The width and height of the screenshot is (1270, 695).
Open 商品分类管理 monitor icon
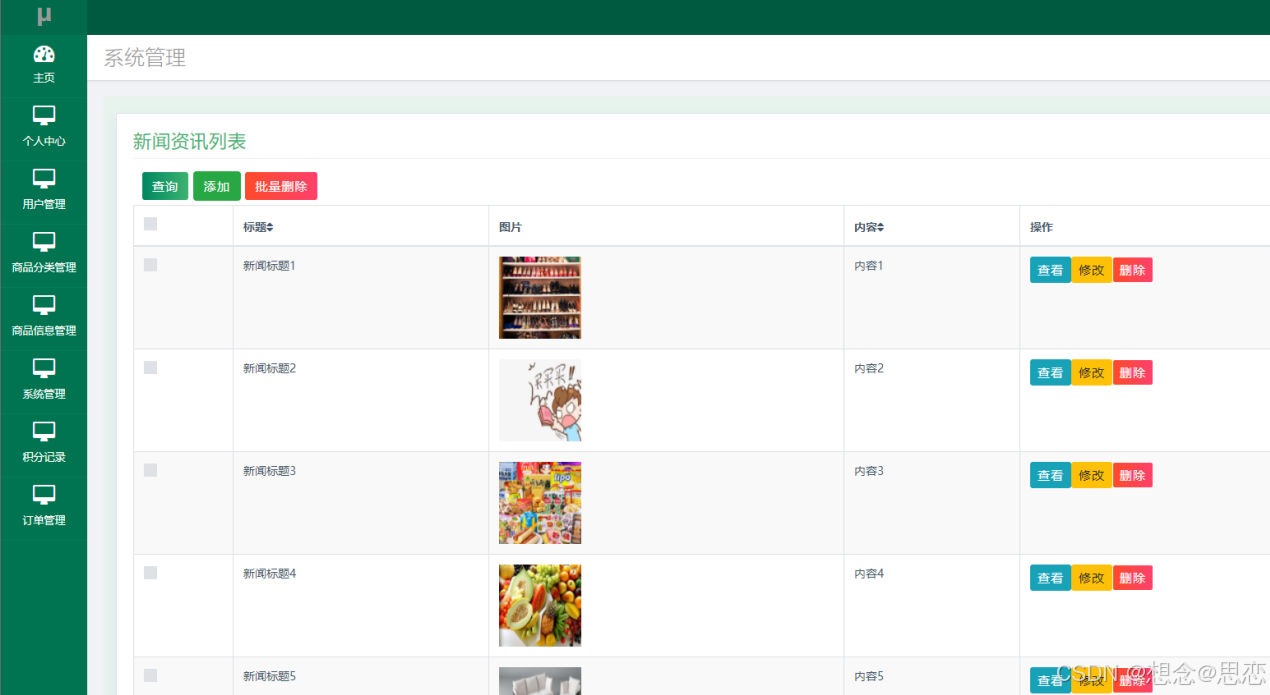[x=44, y=241]
